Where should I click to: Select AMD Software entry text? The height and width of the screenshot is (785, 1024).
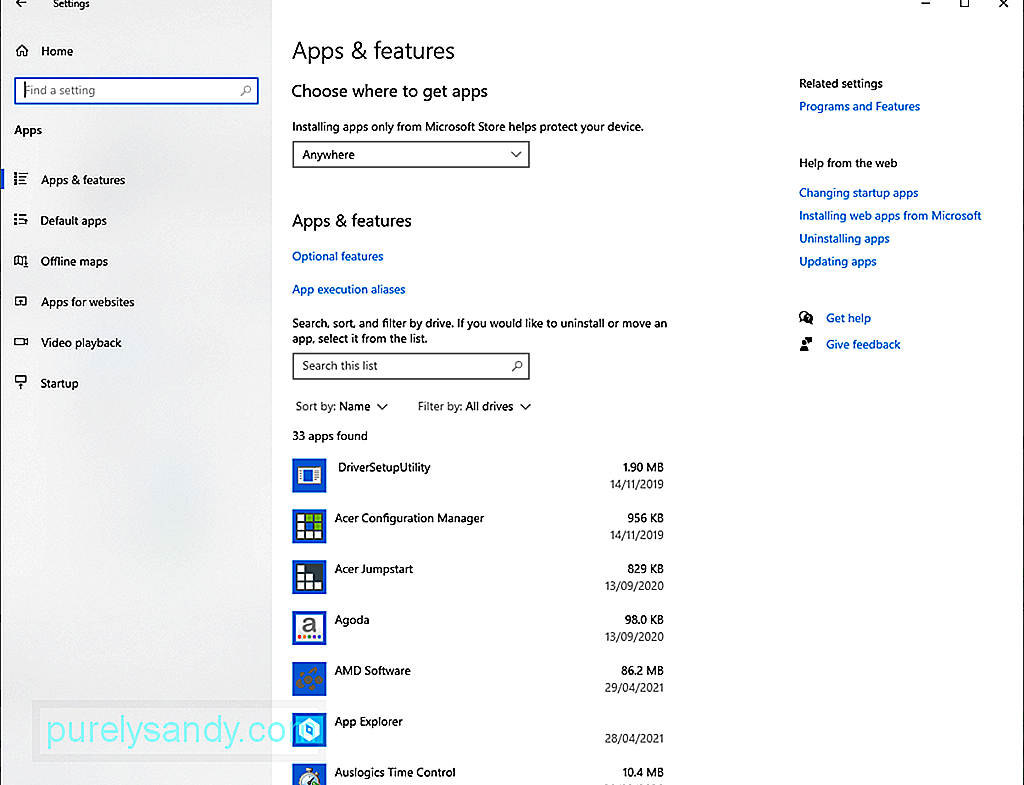coord(372,671)
